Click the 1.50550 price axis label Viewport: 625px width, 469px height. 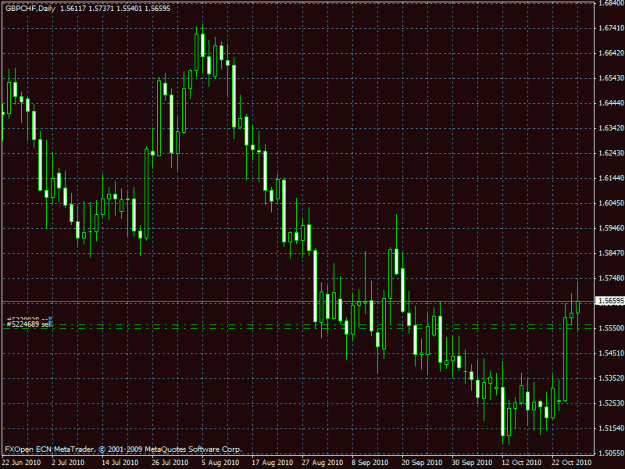(x=611, y=453)
